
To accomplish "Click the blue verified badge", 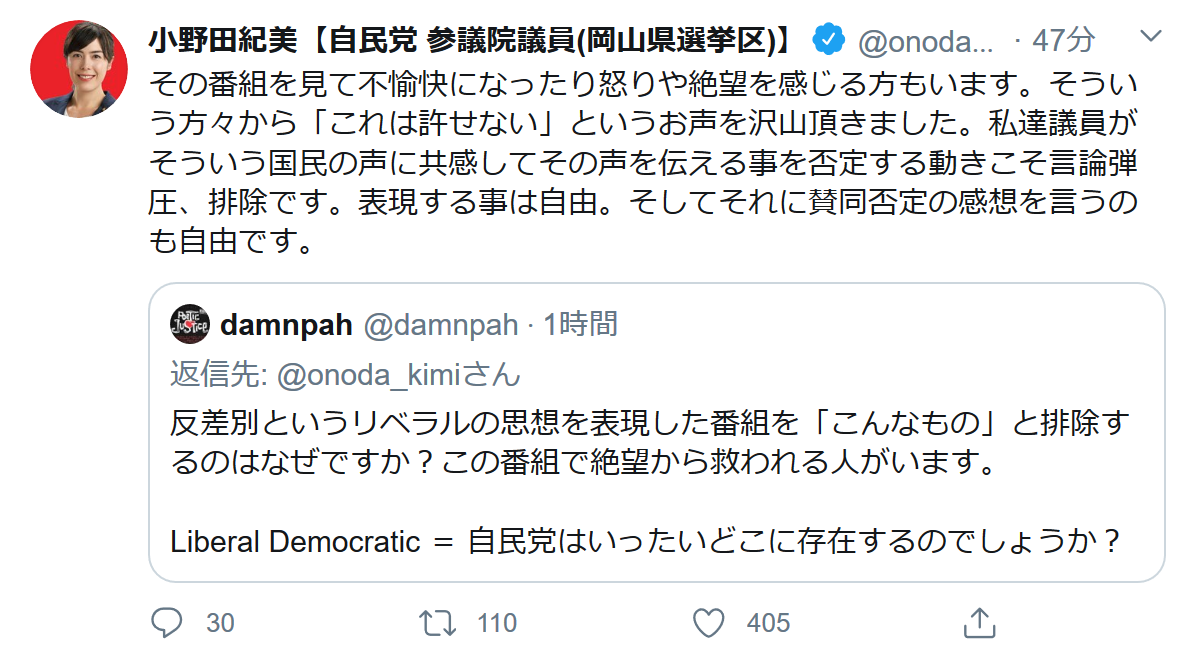I will (827, 40).
